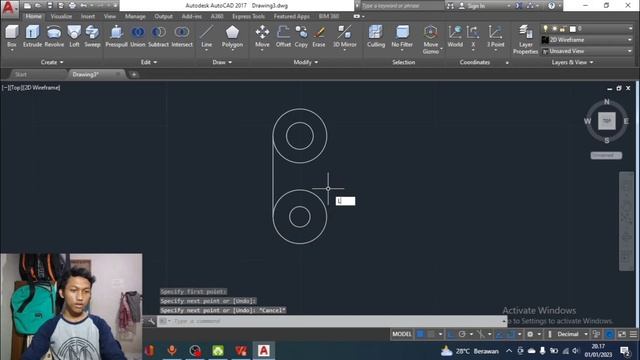Click the Plot printer icon in quick access
The image size is (640, 360).
pos(72,6)
